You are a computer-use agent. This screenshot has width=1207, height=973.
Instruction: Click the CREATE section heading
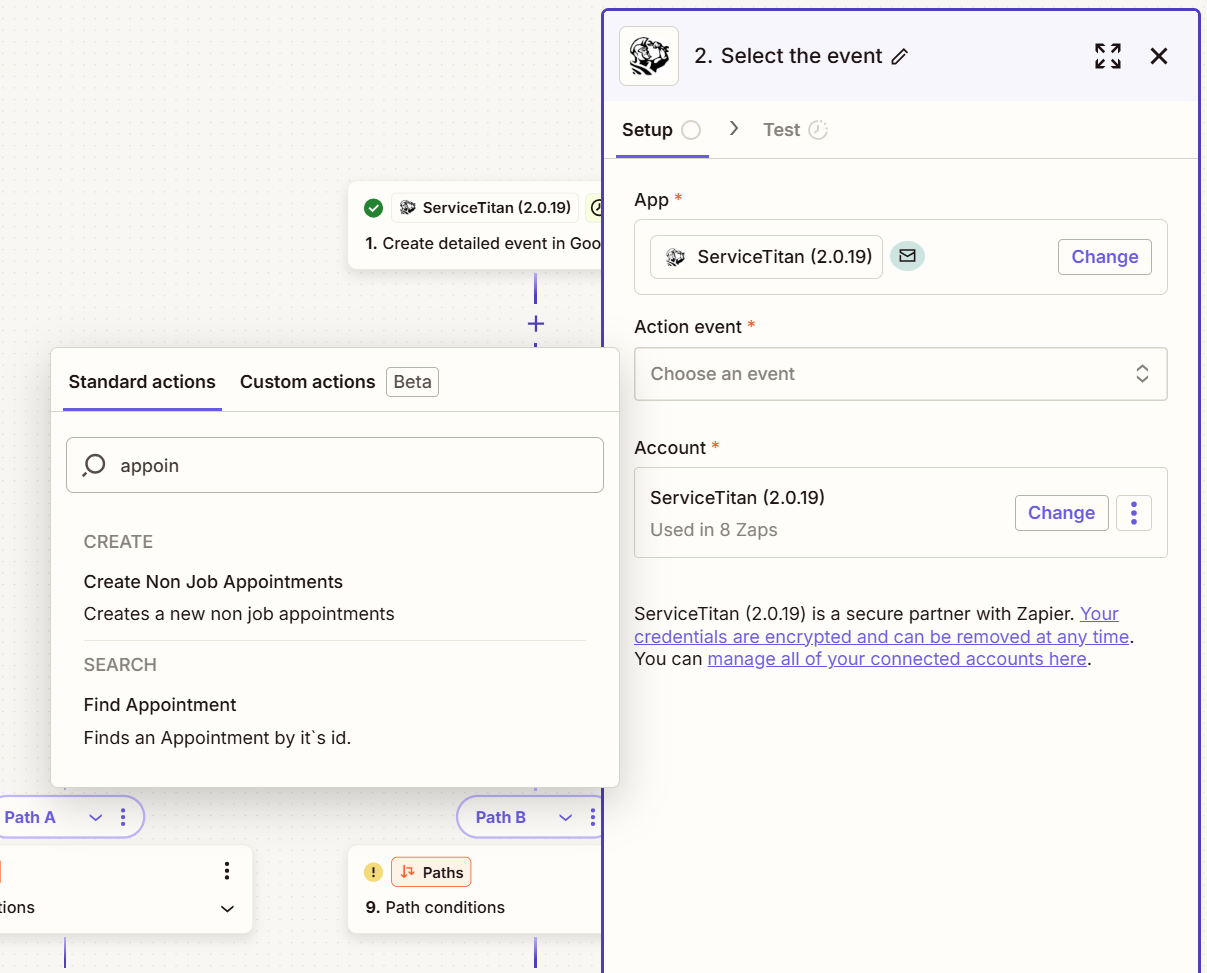pos(118,542)
